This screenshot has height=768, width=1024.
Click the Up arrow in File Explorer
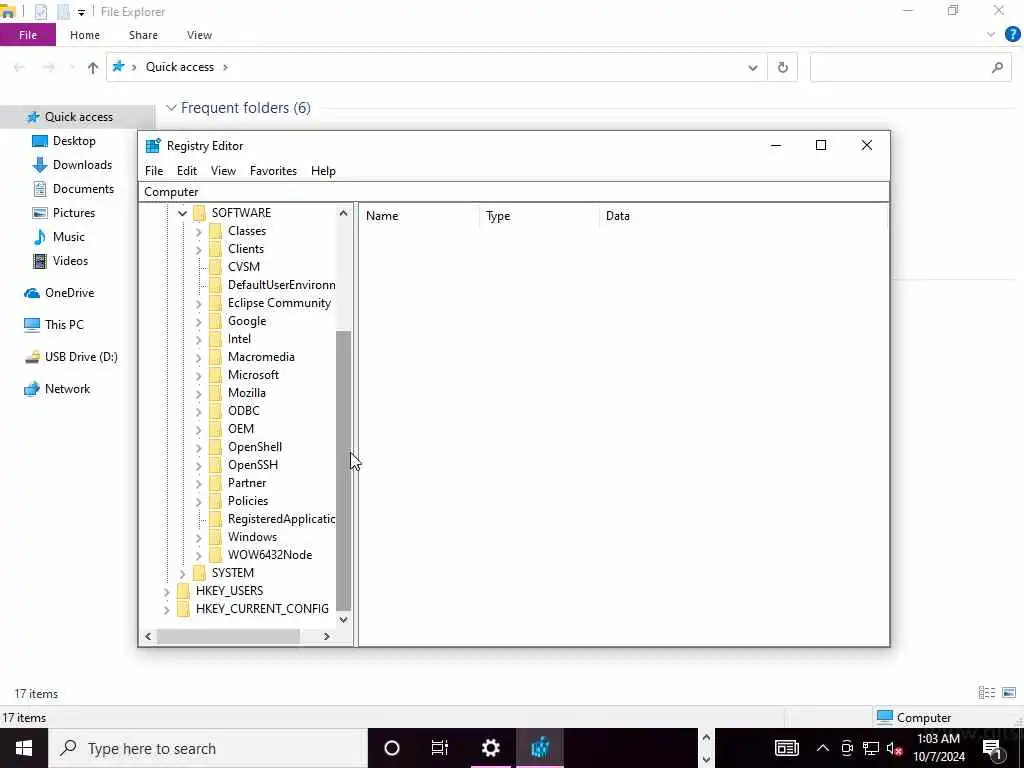click(93, 67)
